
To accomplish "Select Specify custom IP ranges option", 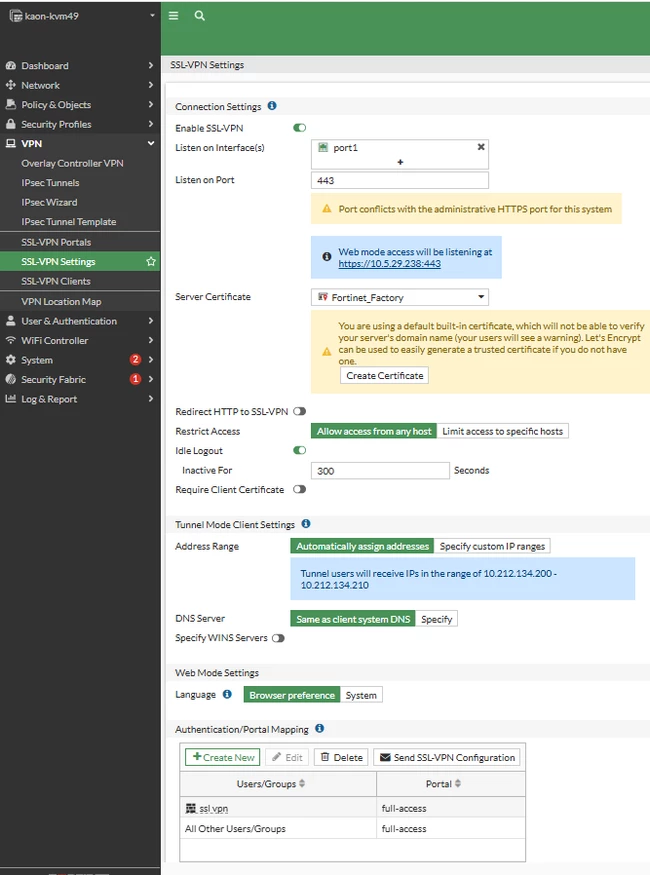I will (x=492, y=546).
